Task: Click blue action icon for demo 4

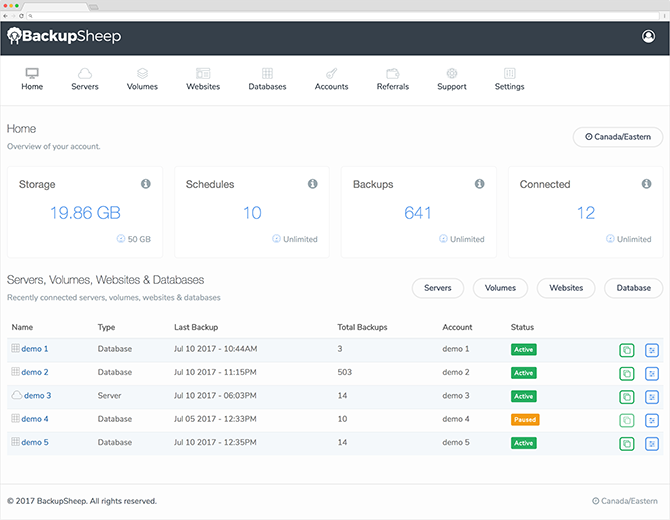Action: pyautogui.click(x=652, y=420)
